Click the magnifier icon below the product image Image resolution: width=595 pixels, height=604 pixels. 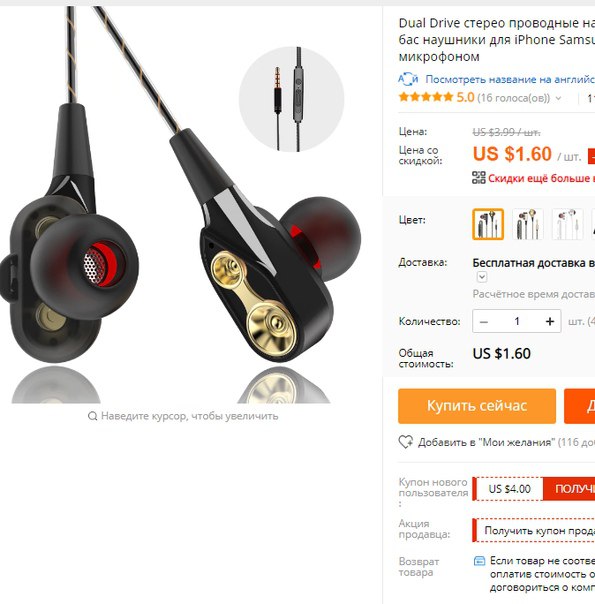pos(92,416)
